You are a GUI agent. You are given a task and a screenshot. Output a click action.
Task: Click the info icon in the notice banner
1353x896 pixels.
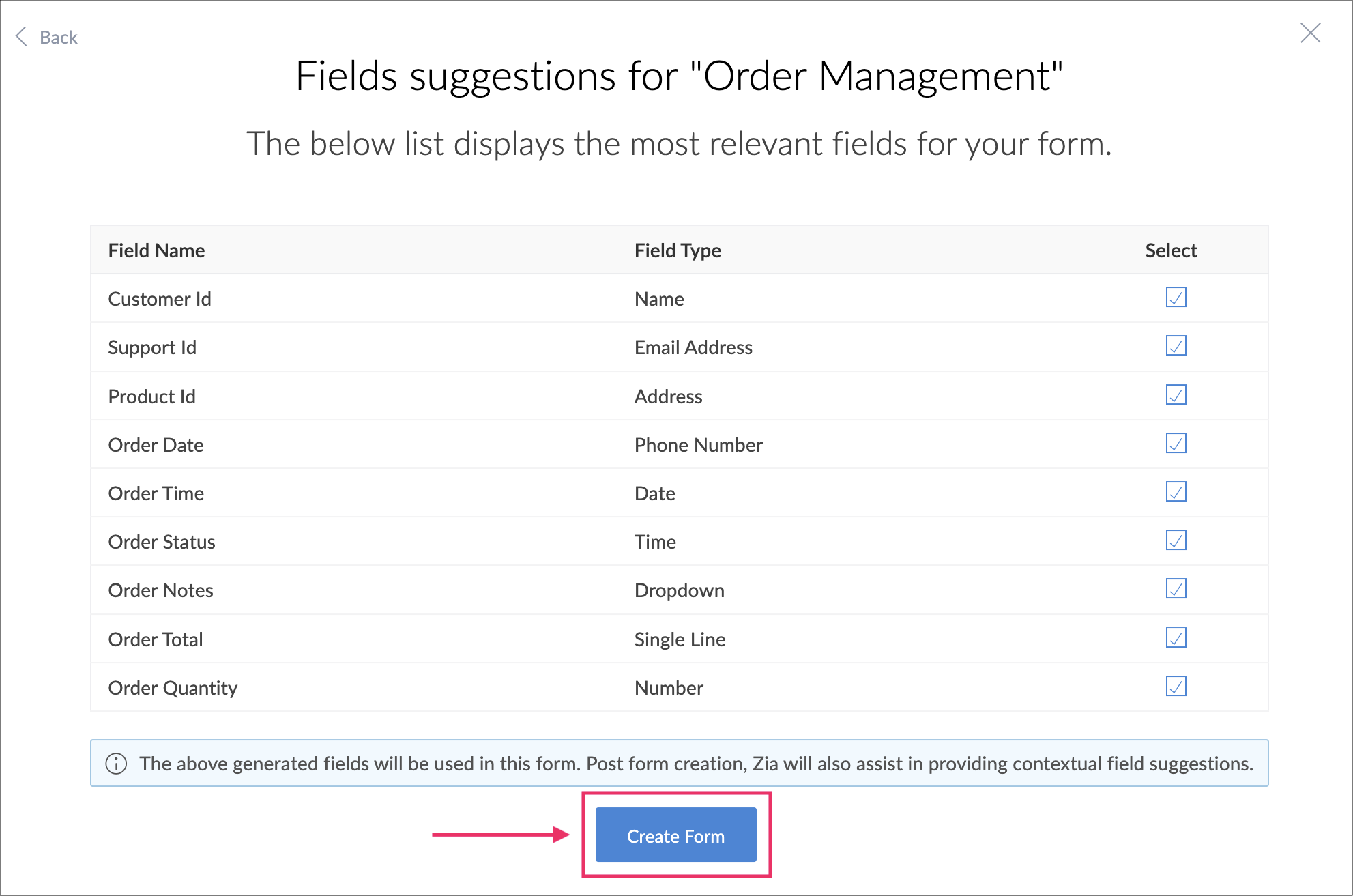tap(116, 764)
